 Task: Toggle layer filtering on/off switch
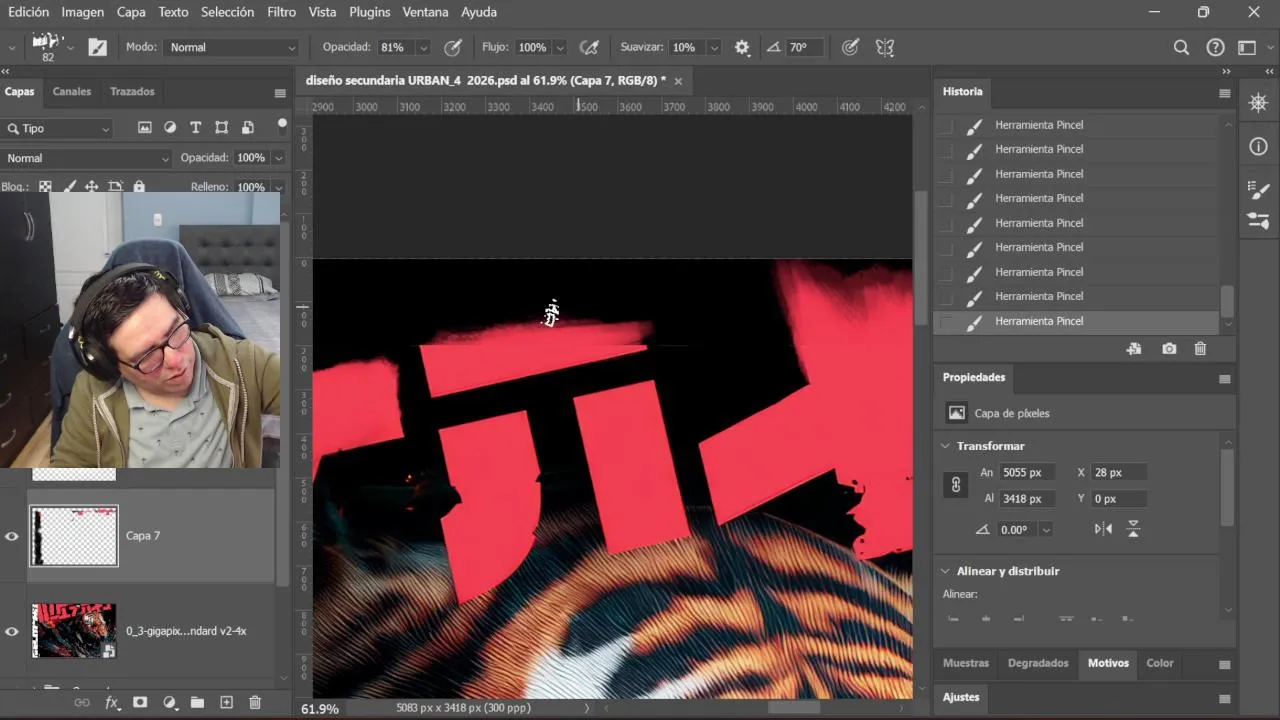pos(282,125)
